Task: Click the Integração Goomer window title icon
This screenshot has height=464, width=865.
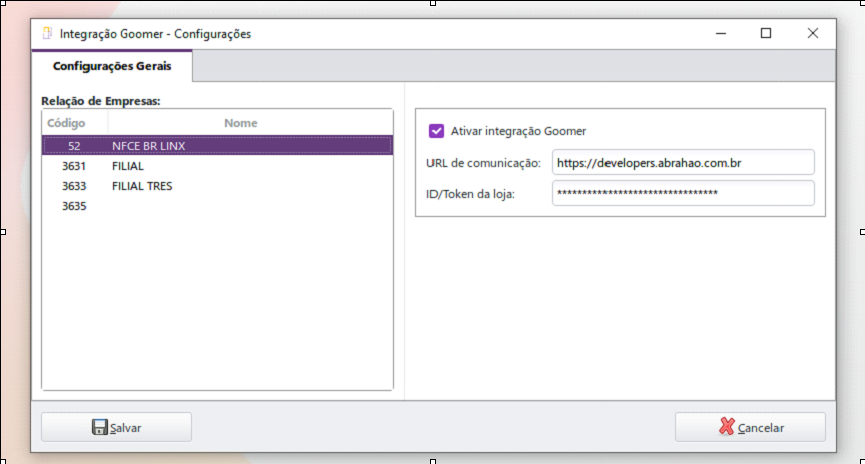Action: click(47, 33)
